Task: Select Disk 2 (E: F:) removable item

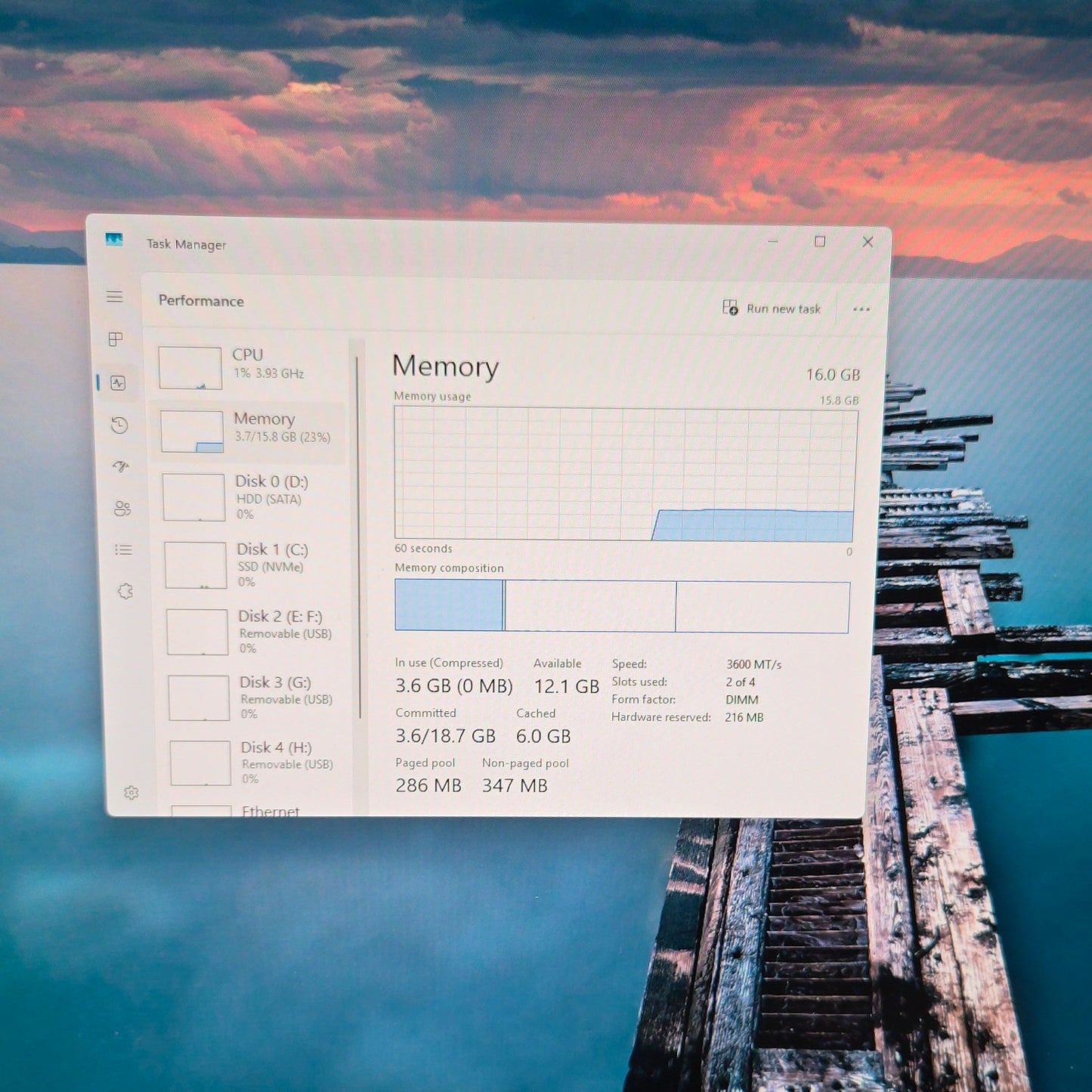Action: pyautogui.click(x=254, y=632)
